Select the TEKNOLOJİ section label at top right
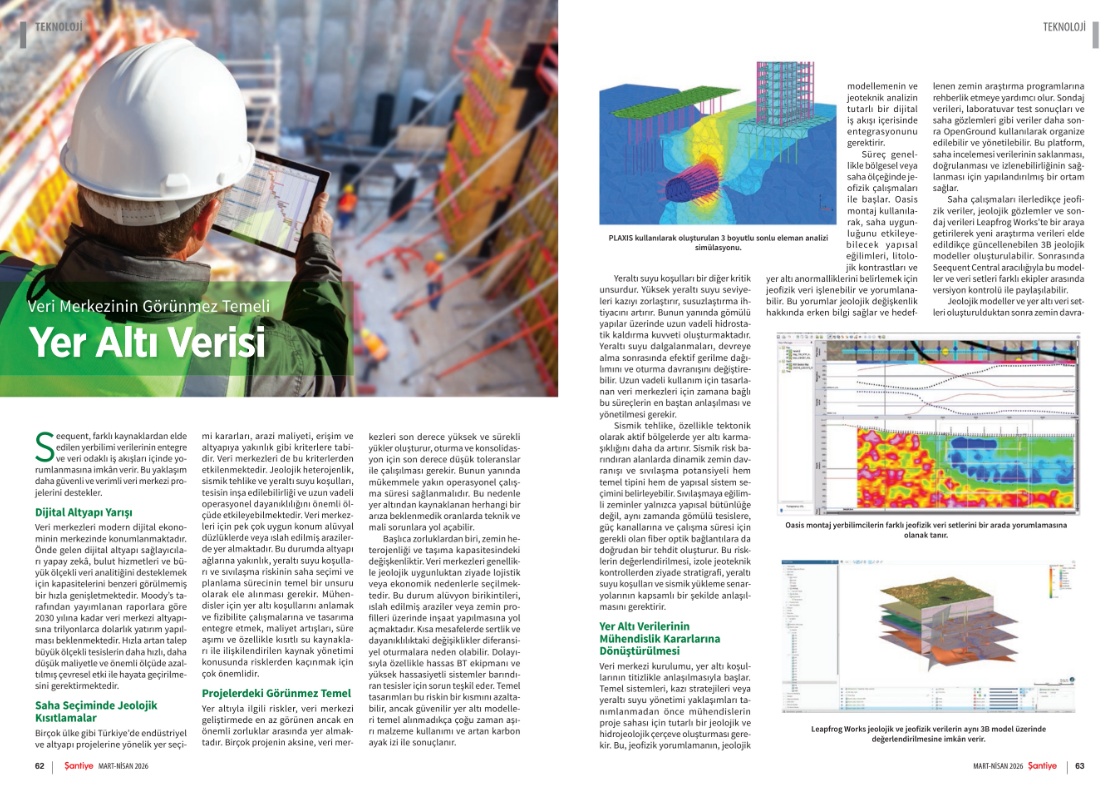The height and width of the screenshot is (793, 1117). (x=1062, y=26)
